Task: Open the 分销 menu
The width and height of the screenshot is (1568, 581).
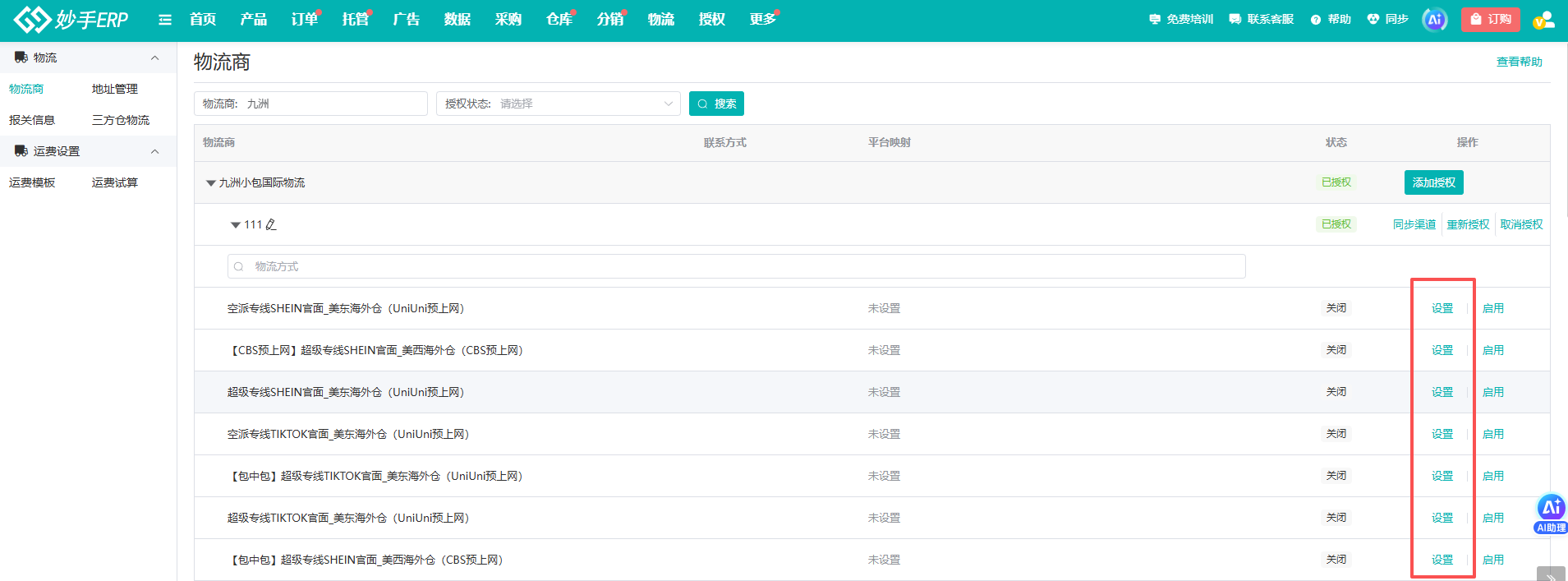Action: click(610, 19)
